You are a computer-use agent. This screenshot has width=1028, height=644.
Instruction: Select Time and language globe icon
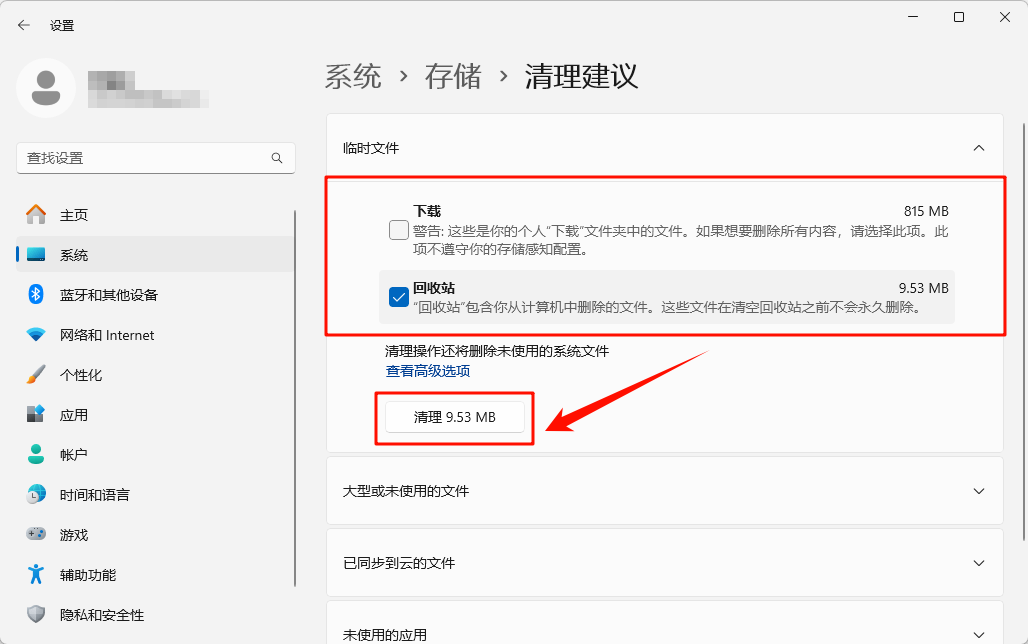tap(36, 495)
